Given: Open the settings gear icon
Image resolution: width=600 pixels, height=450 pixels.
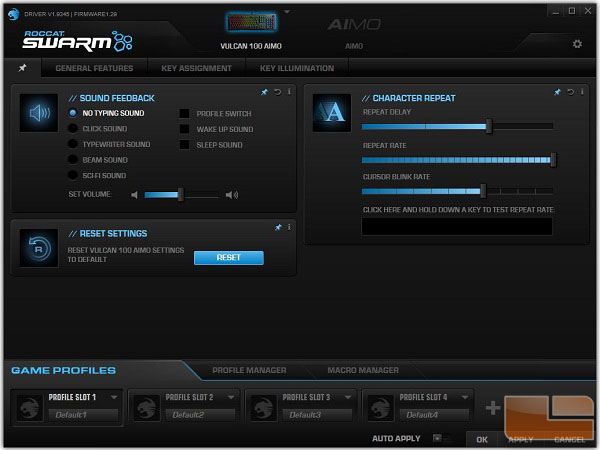Looking at the screenshot, I should pos(577,44).
